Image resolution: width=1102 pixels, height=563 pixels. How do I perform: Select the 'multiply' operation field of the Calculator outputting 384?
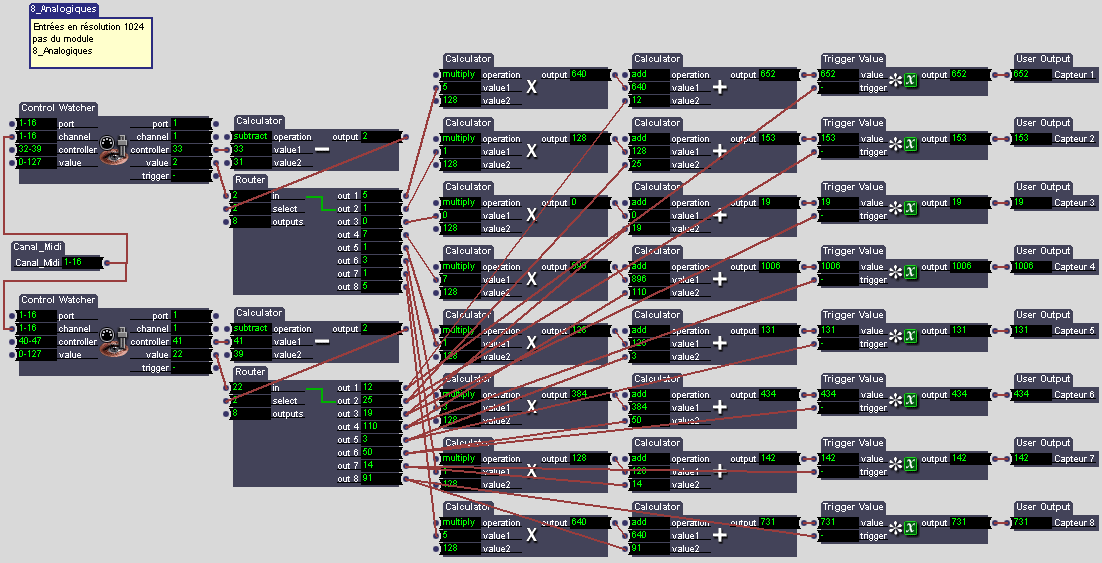pyautogui.click(x=459, y=395)
